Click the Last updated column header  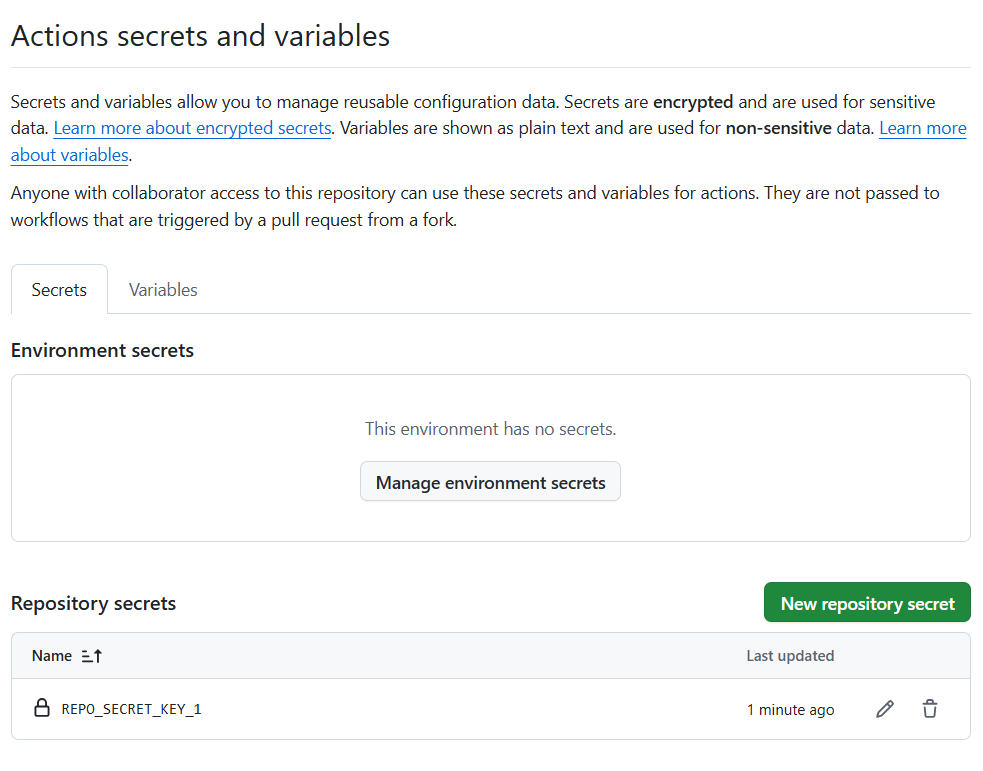[x=790, y=656]
